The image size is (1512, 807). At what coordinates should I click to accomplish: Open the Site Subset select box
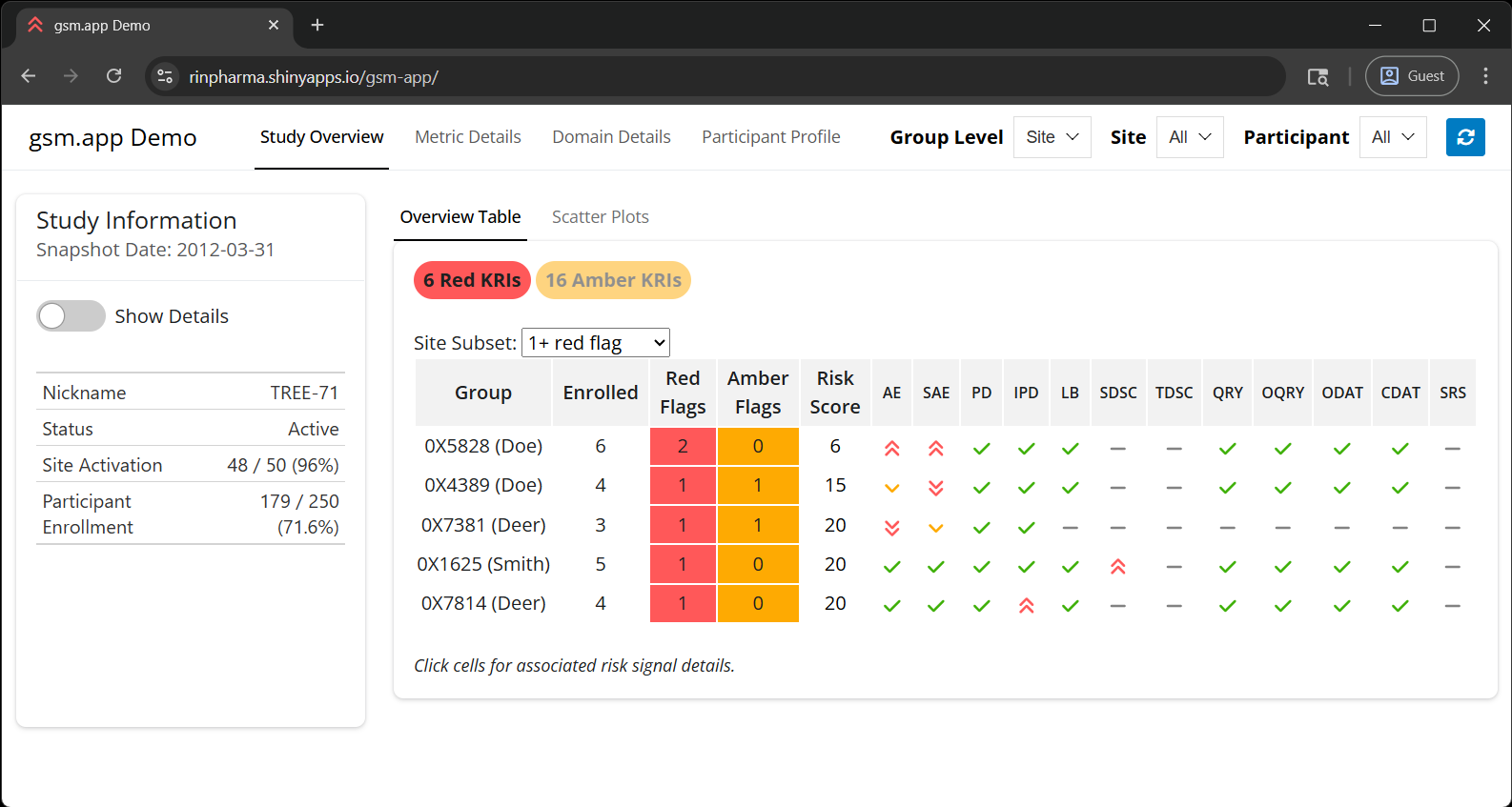[x=596, y=343]
